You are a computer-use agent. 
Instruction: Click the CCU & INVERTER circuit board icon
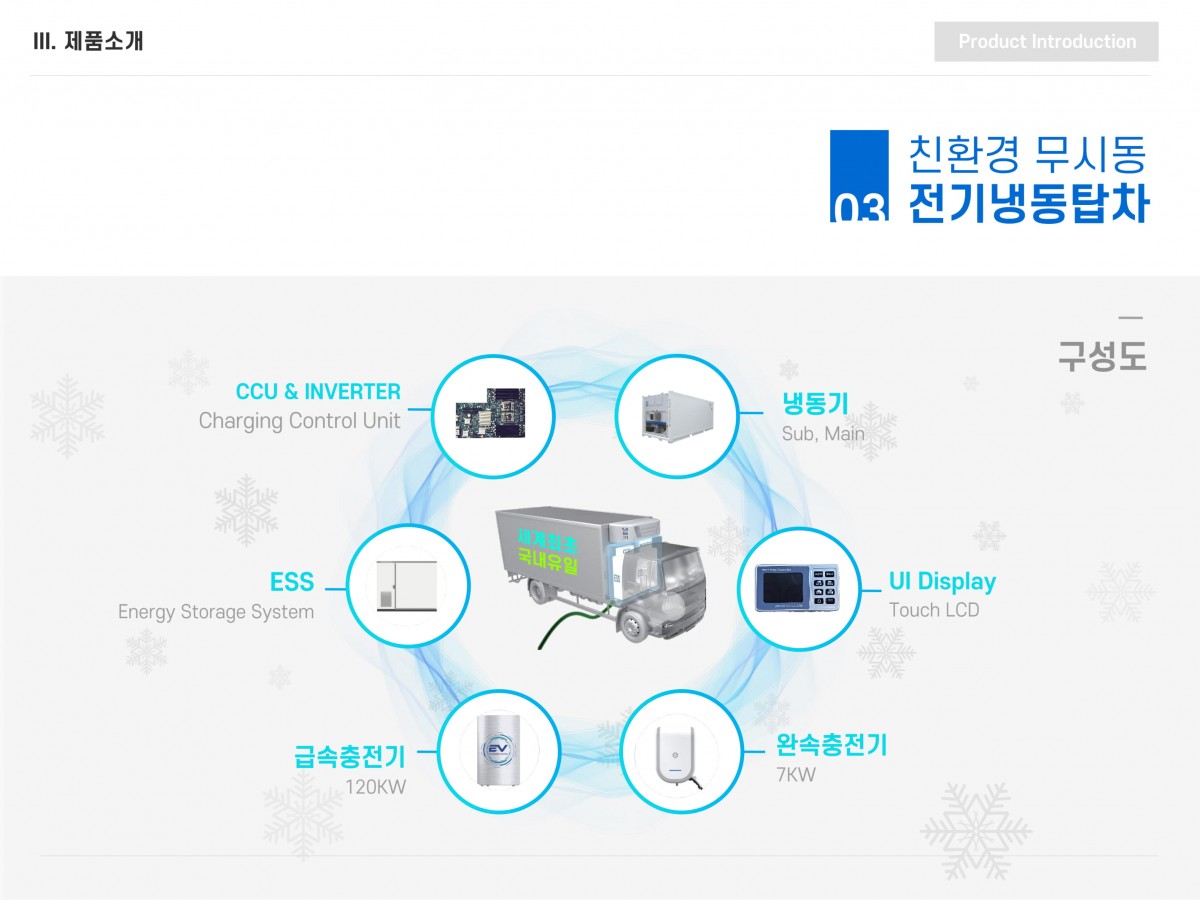[494, 414]
